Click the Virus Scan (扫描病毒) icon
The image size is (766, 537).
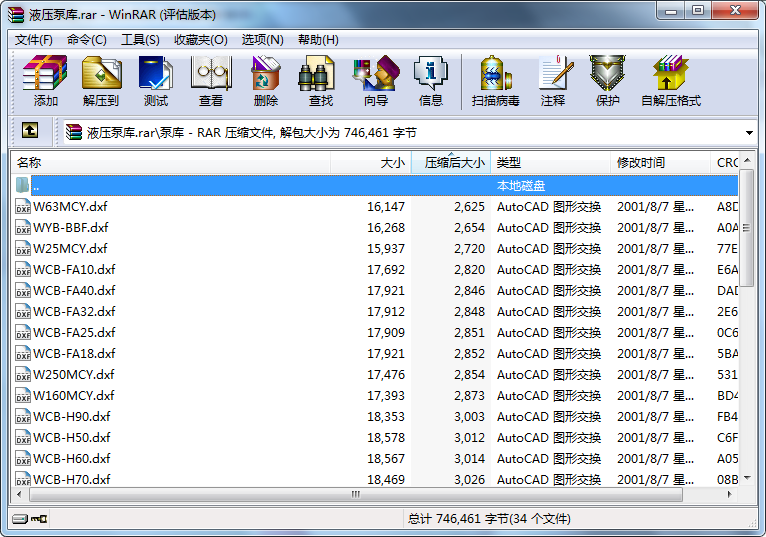click(495, 81)
